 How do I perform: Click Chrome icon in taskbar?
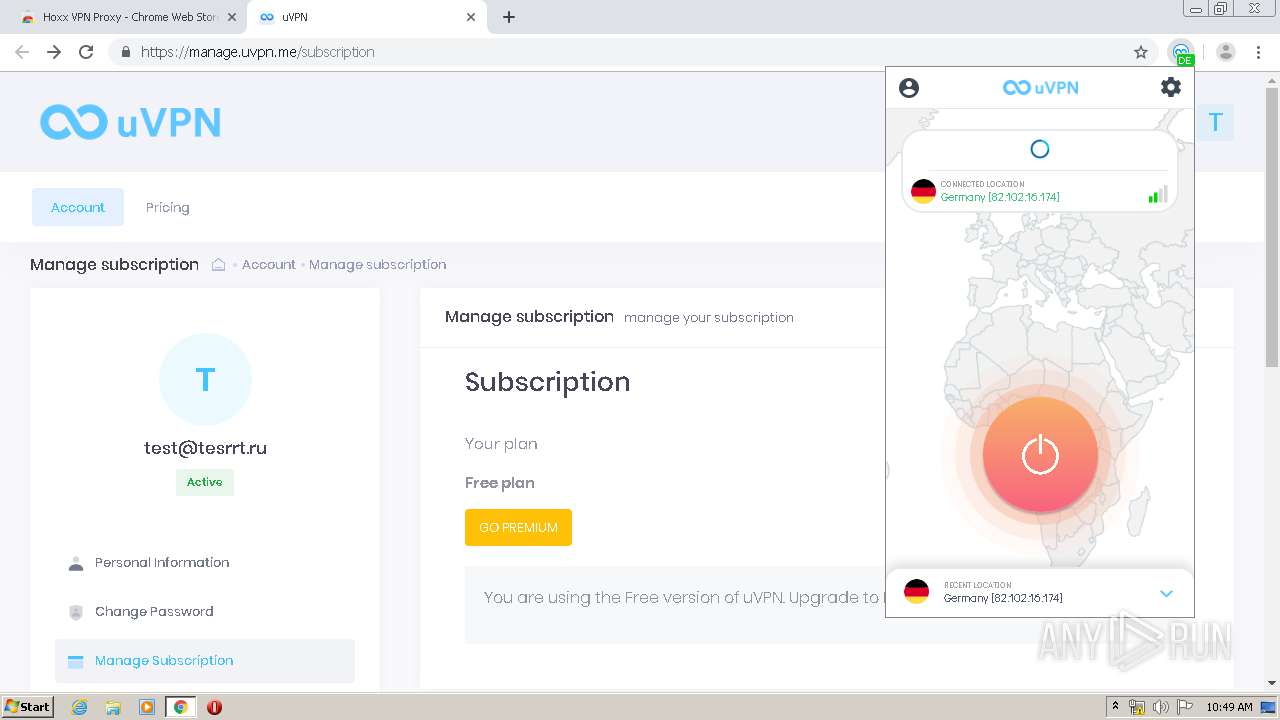[180, 707]
